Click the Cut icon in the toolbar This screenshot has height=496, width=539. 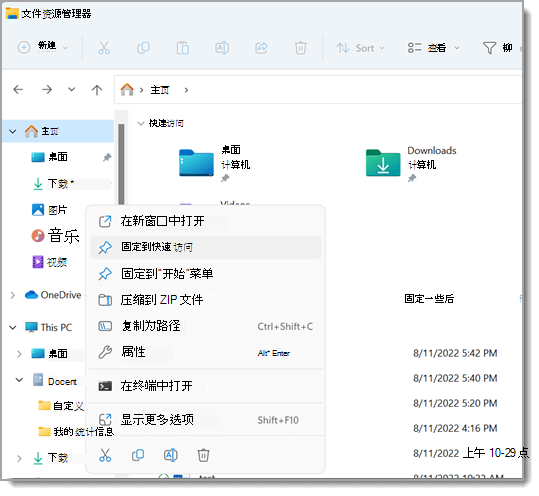click(104, 48)
